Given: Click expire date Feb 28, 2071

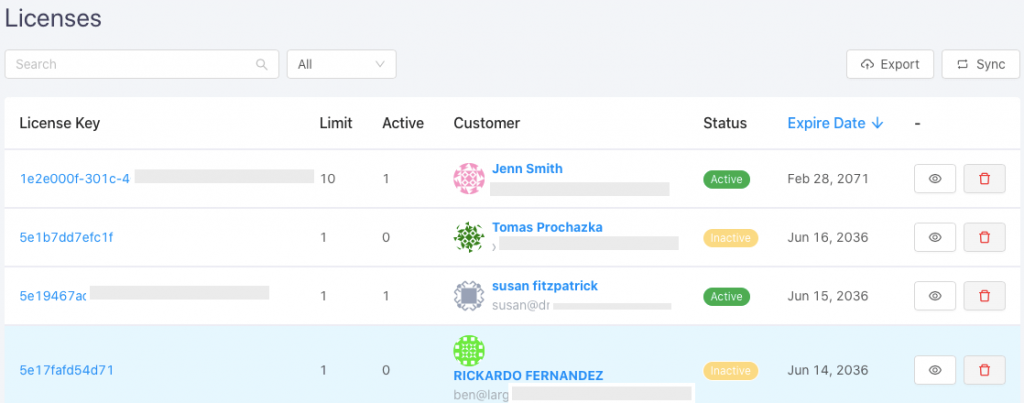Looking at the screenshot, I should coord(828,178).
